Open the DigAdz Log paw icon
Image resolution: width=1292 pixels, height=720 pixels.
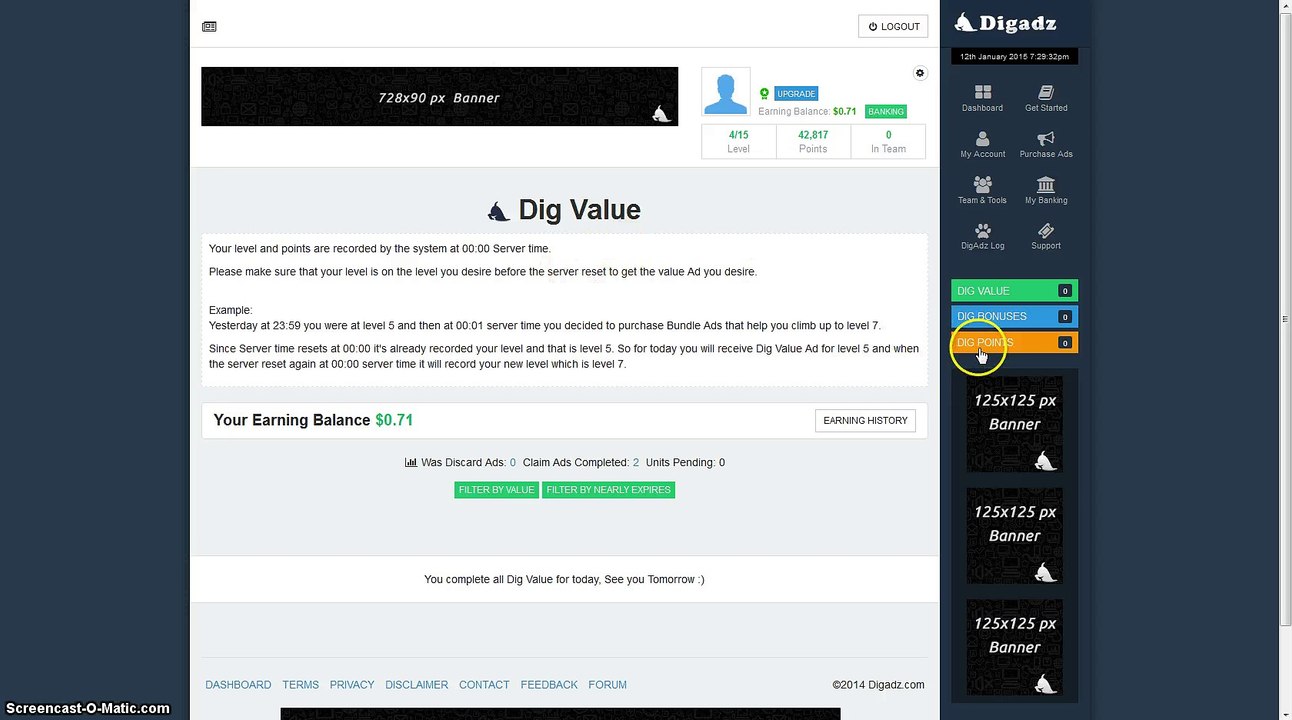pos(982,236)
